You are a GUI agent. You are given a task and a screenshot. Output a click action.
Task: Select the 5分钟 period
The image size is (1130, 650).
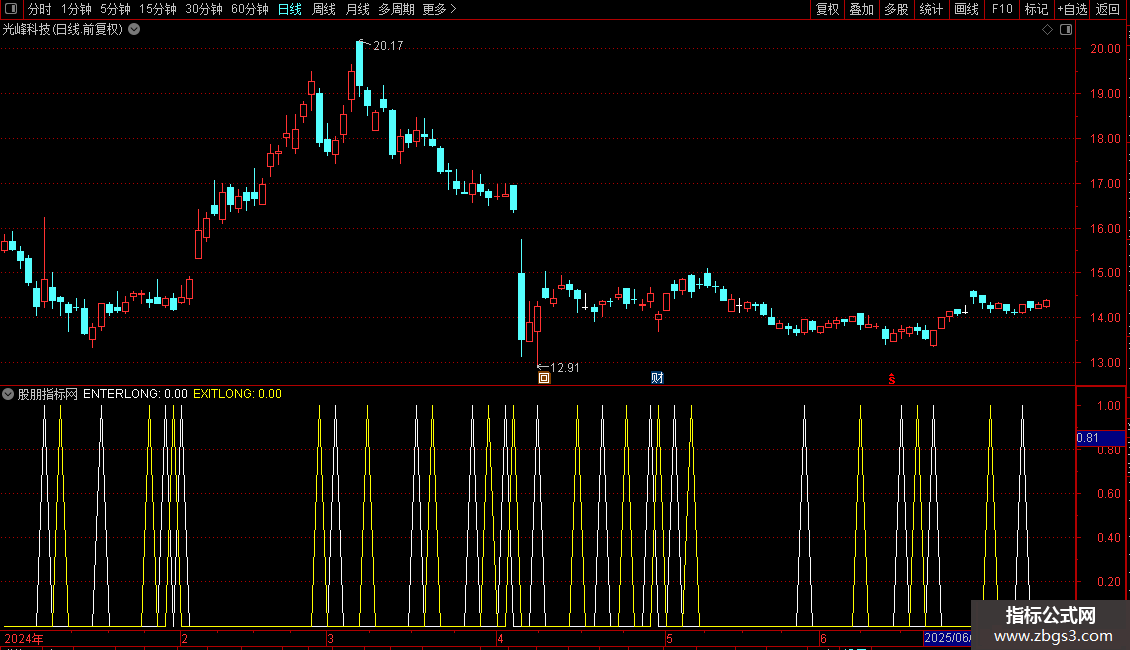[x=115, y=9]
